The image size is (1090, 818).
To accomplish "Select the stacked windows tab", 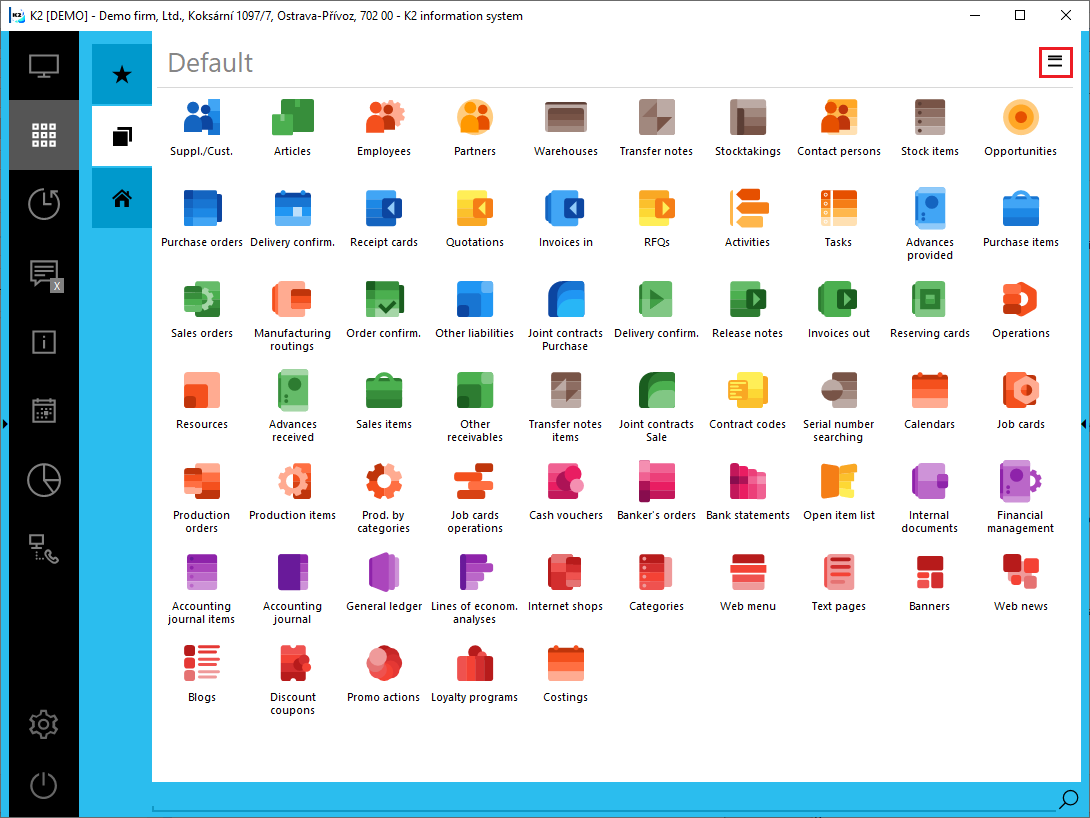I will [122, 136].
